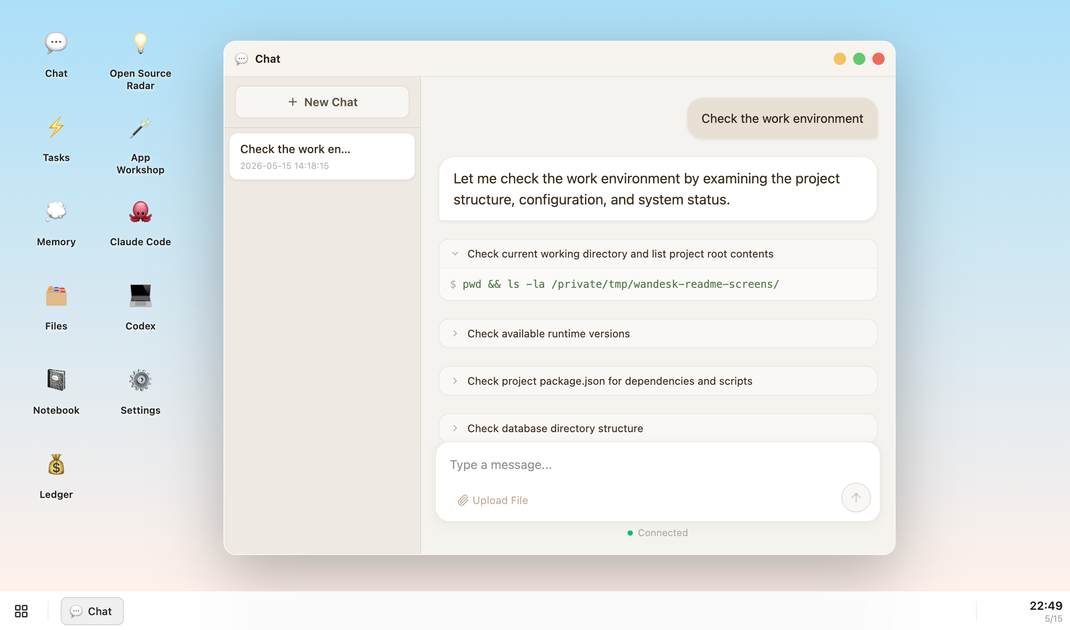Collapse the working directory check step
The image size is (1070, 630).
coord(455,254)
